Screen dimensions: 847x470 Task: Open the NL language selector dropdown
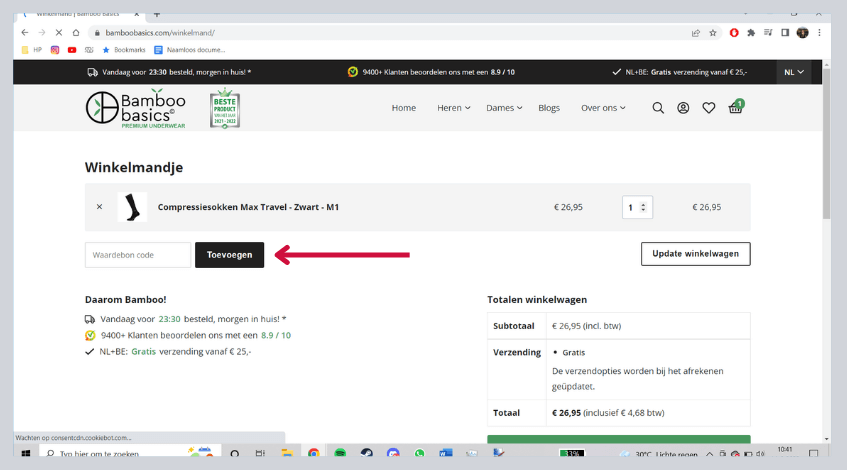click(x=795, y=72)
